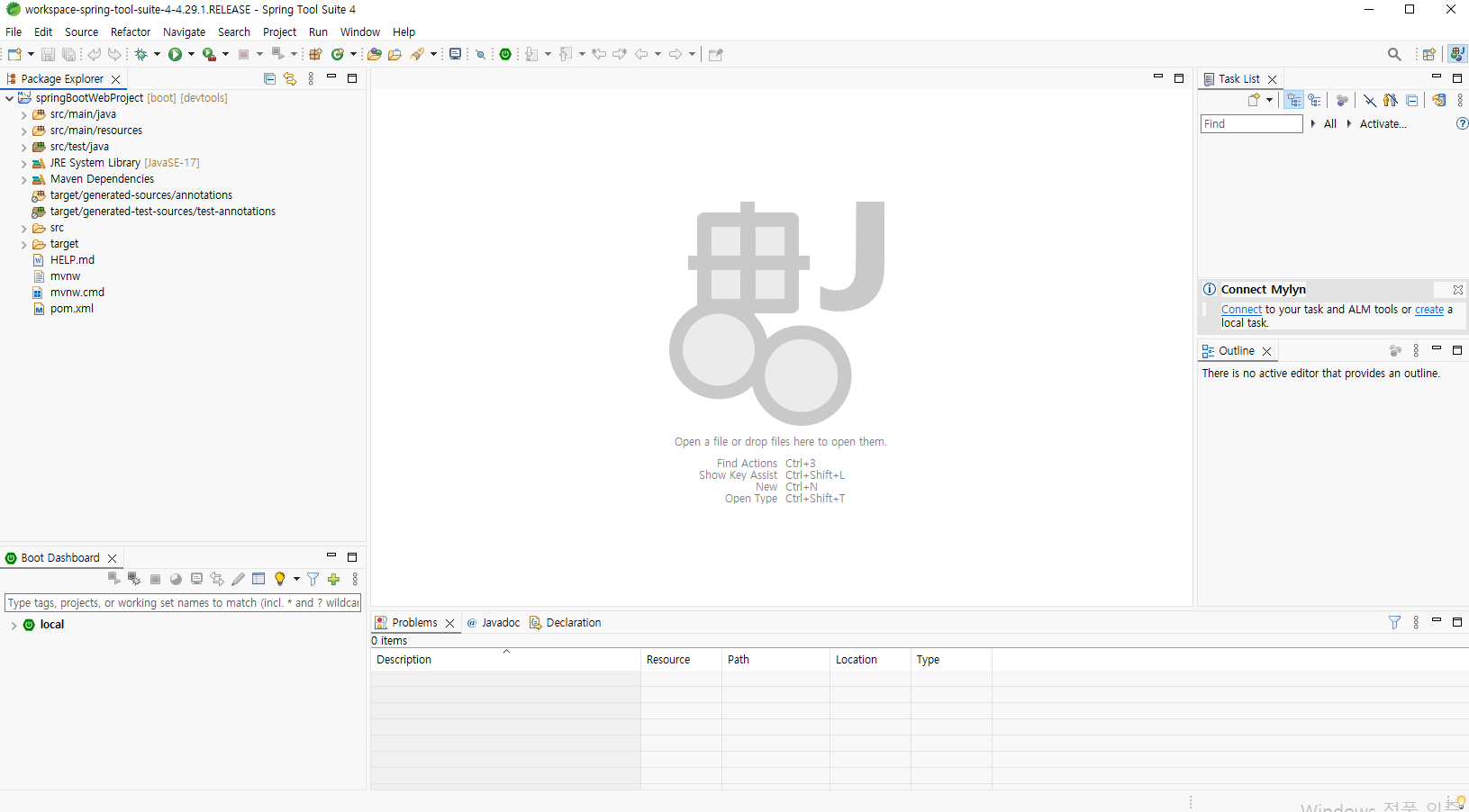Click Boot Dashboard properties table icon

click(258, 579)
